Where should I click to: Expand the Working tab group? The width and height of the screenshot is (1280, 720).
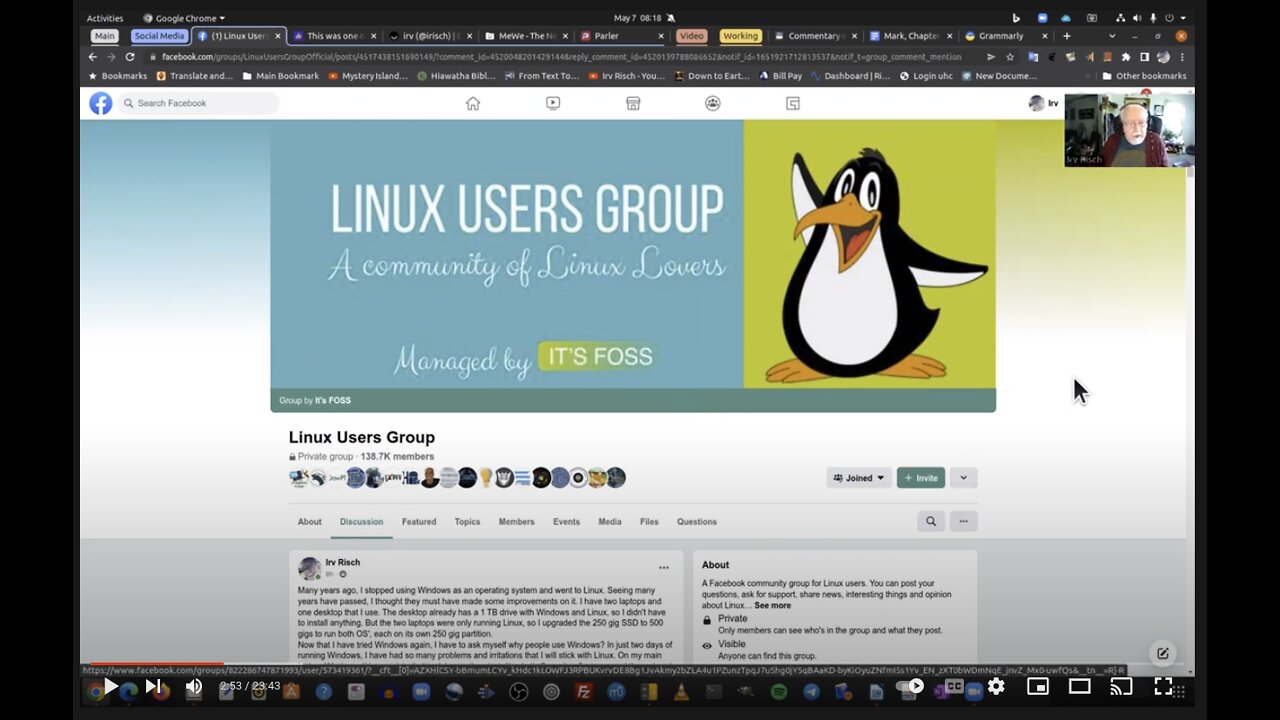pyautogui.click(x=740, y=36)
